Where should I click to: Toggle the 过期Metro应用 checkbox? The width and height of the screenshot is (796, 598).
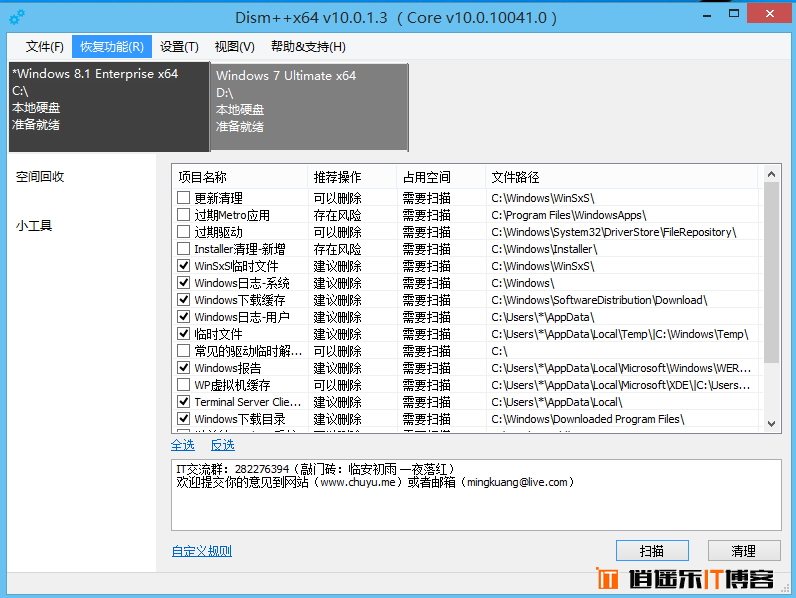183,215
